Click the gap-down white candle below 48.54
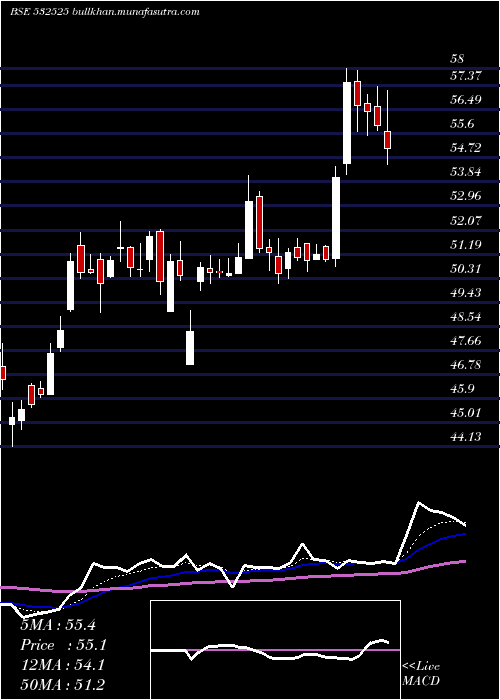Screen dimensions: 500x700 190,348
